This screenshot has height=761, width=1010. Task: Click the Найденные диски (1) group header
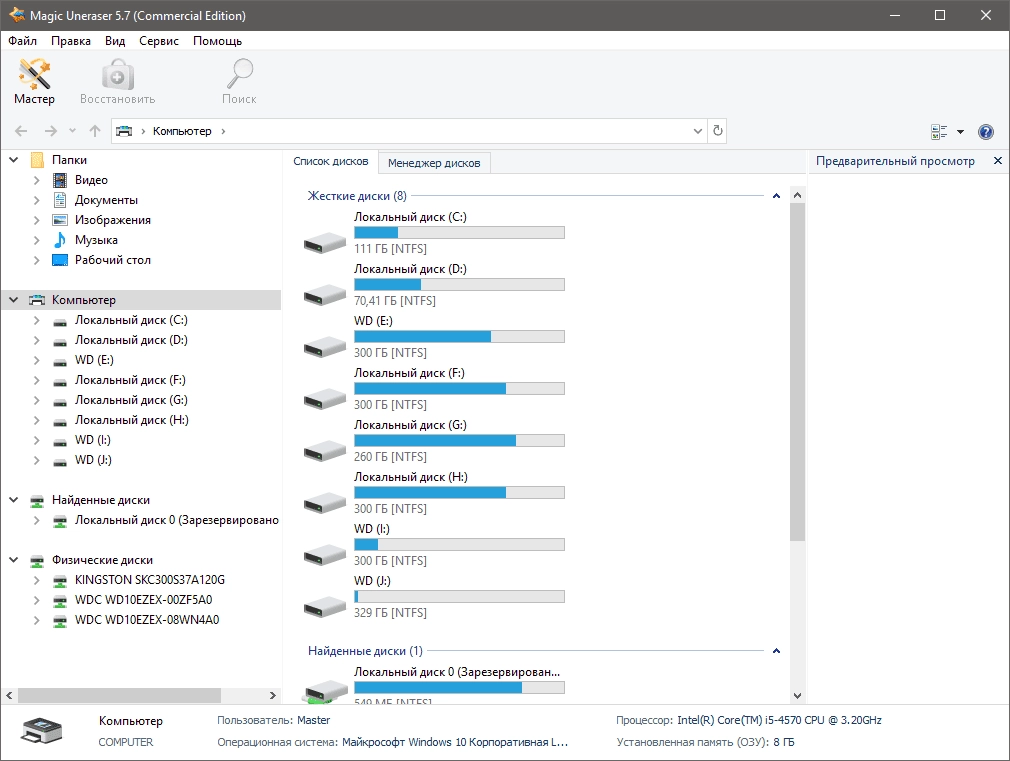click(365, 651)
